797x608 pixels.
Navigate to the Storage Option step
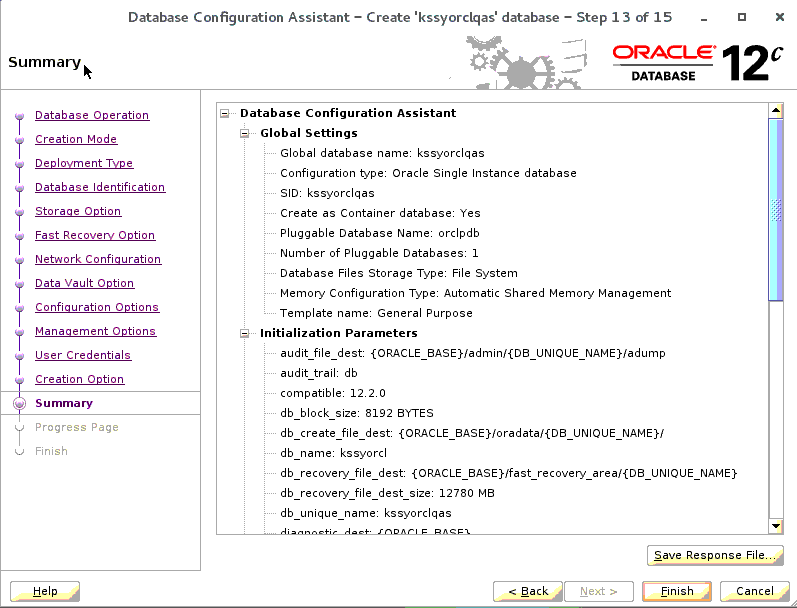[x=77, y=211]
